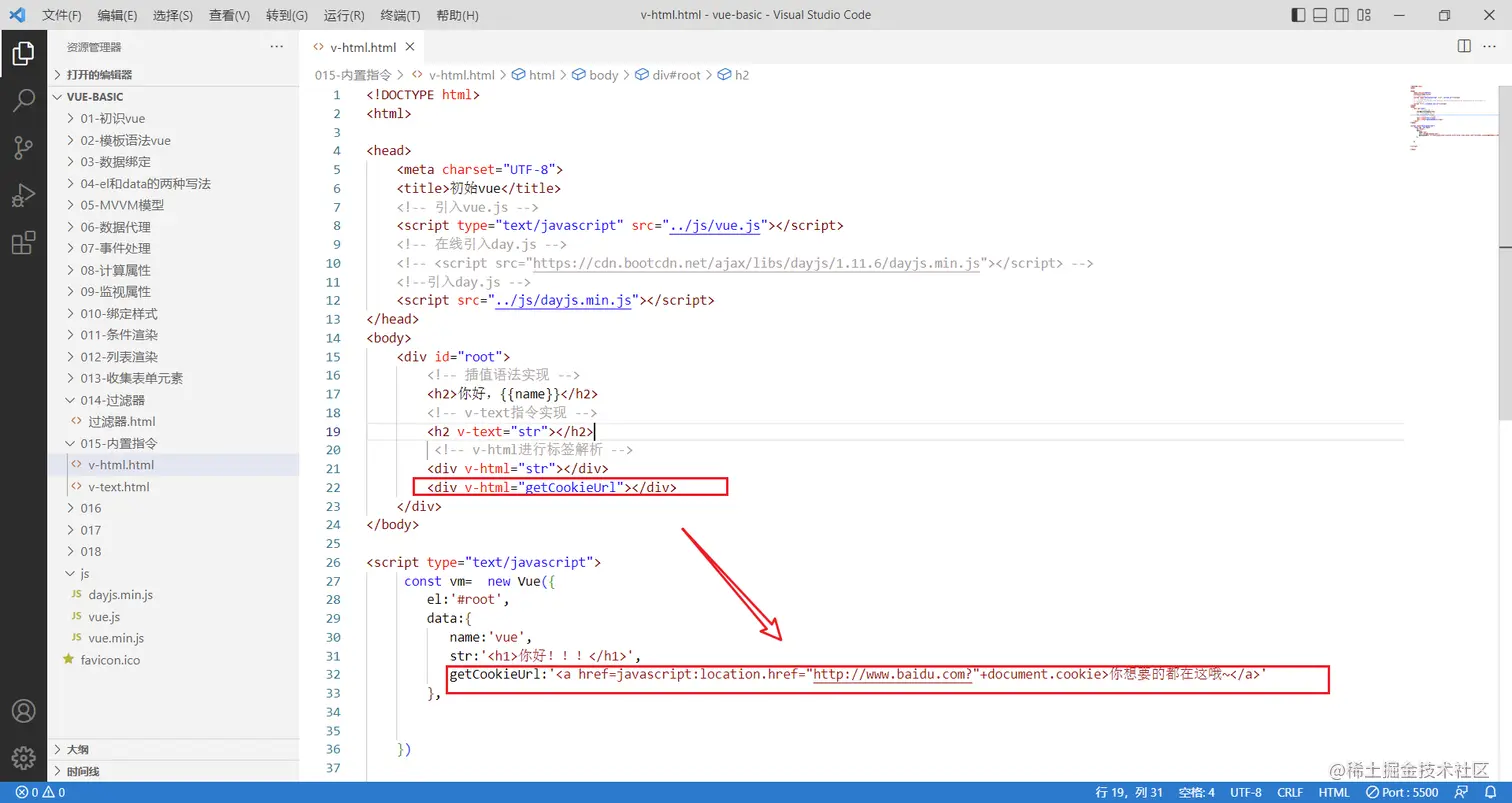
Task: Open 转到(G) menu
Action: click(287, 15)
